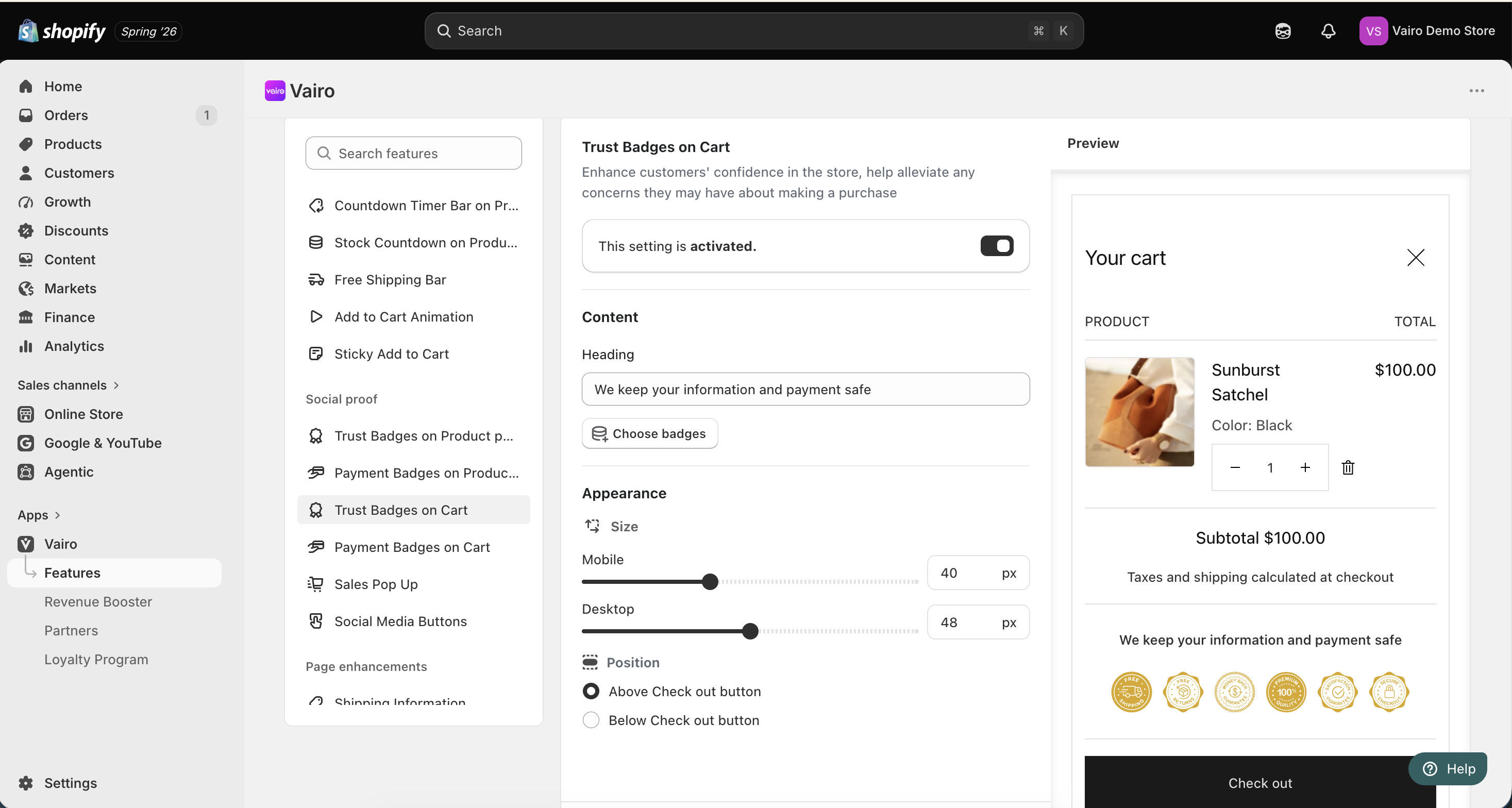Viewport: 1512px width, 808px height.
Task: Open the notifications bell icon
Action: tap(1329, 31)
